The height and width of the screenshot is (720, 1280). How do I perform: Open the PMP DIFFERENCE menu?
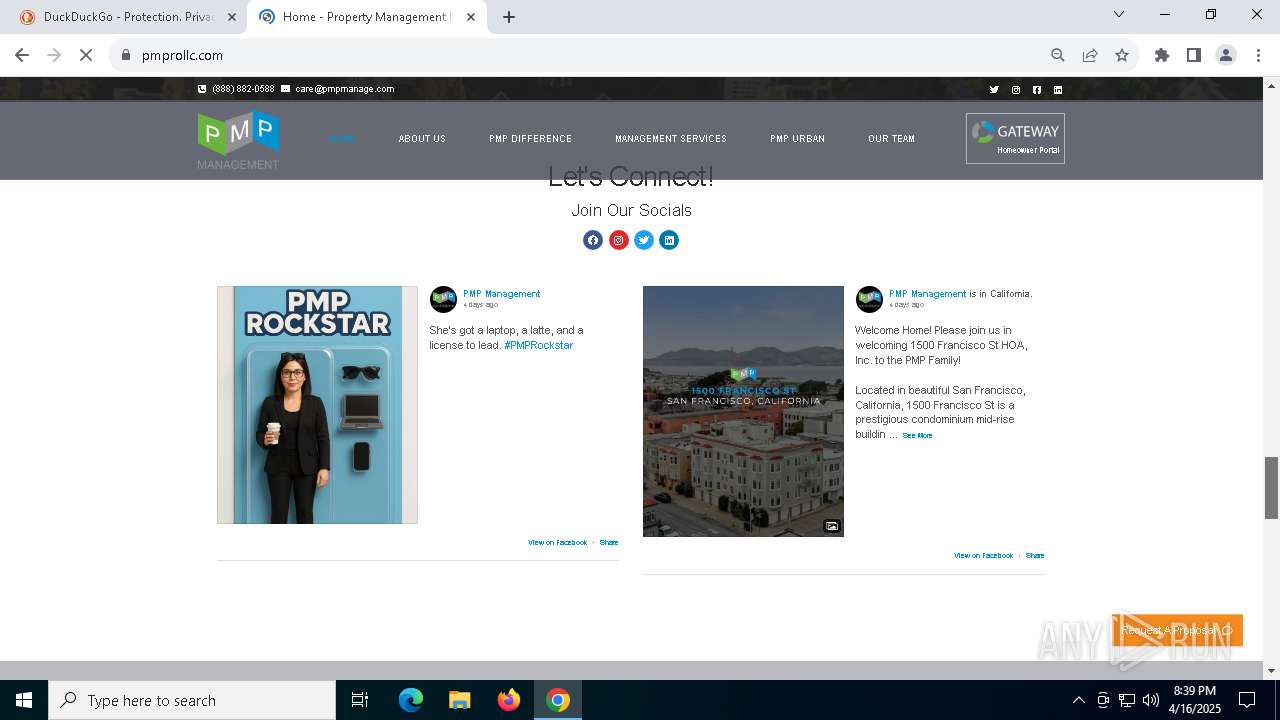pos(530,139)
